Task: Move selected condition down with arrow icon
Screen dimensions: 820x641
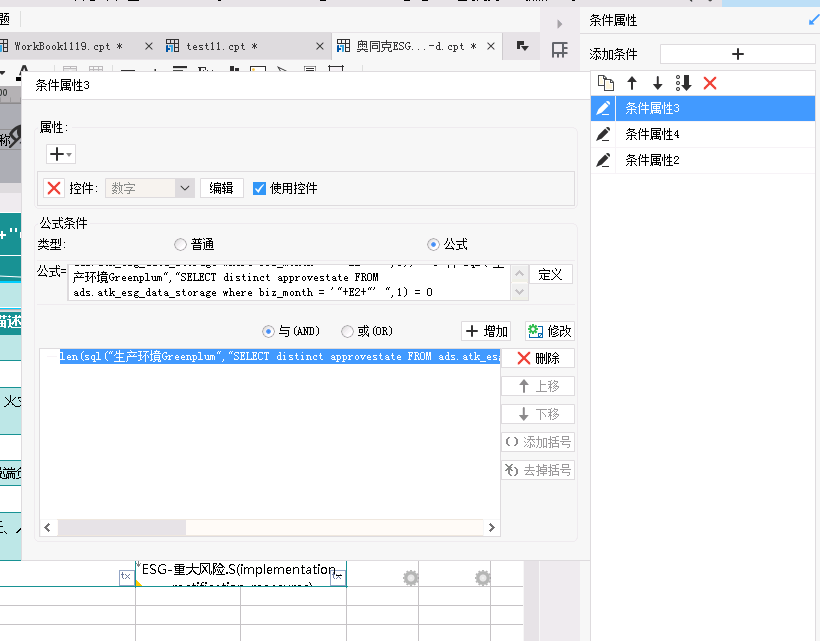Action: click(x=657, y=83)
